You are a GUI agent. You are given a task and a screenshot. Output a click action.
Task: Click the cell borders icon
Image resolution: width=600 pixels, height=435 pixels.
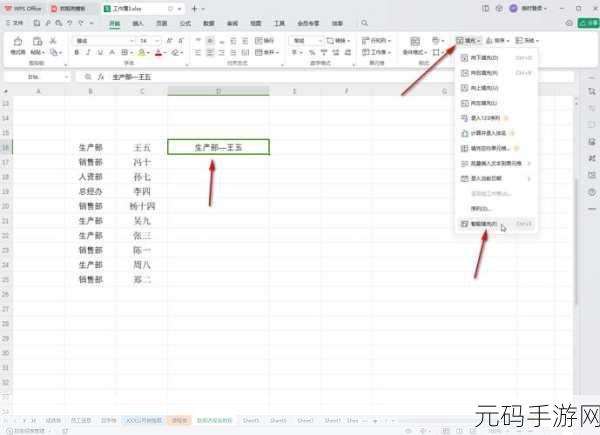[124, 52]
